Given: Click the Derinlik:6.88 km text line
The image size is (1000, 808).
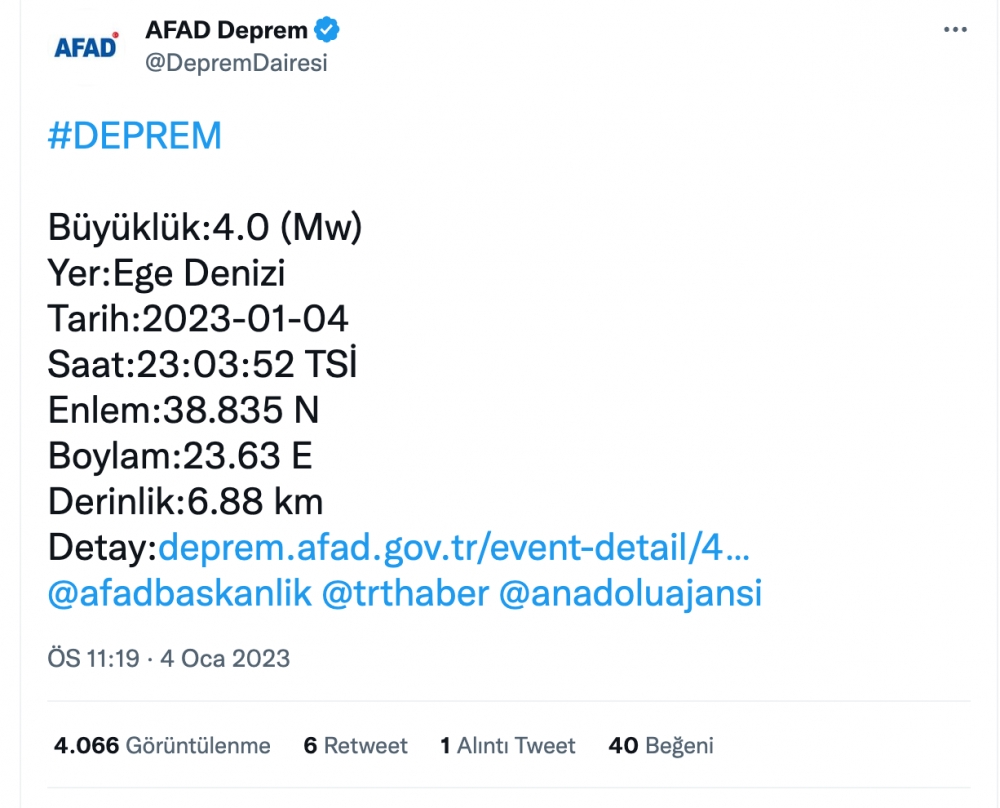Looking at the screenshot, I should pyautogui.click(x=185, y=501).
